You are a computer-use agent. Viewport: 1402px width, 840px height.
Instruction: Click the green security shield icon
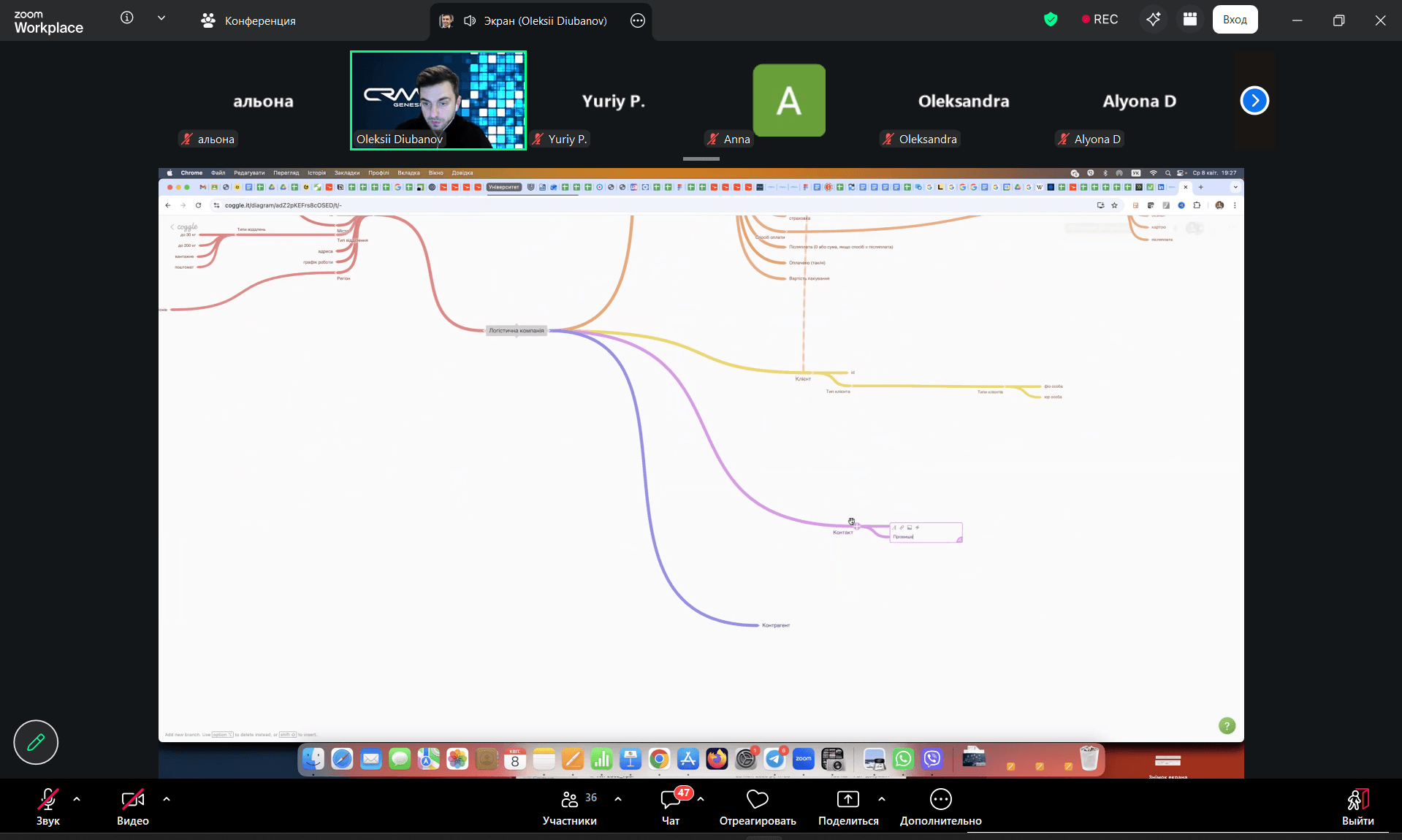1051,20
